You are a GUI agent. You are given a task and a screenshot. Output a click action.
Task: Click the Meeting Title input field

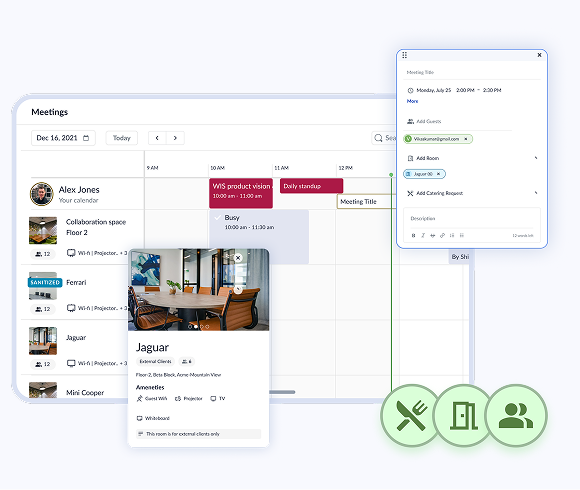coord(473,72)
